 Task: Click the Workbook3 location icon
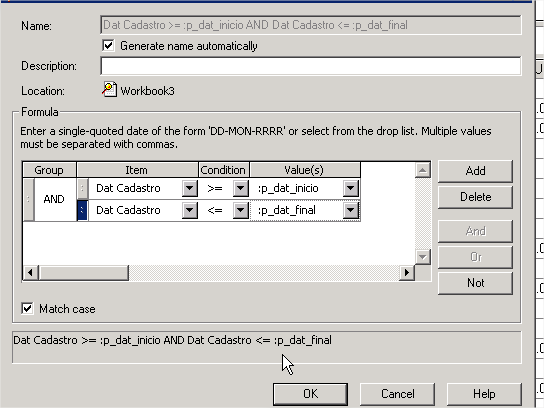(109, 90)
